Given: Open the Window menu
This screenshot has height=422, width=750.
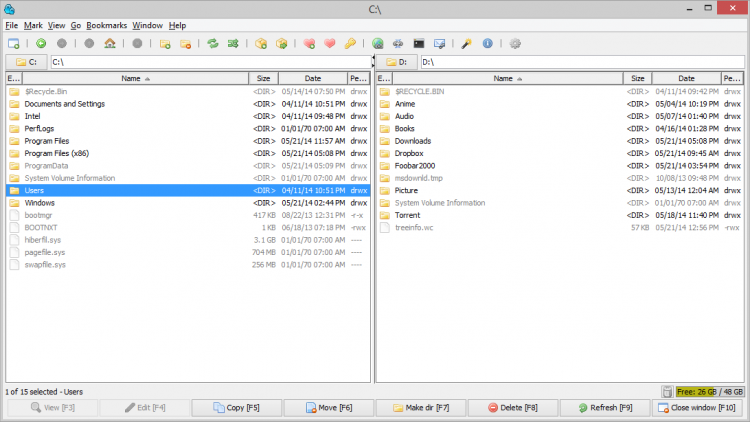Looking at the screenshot, I should [x=147, y=25].
